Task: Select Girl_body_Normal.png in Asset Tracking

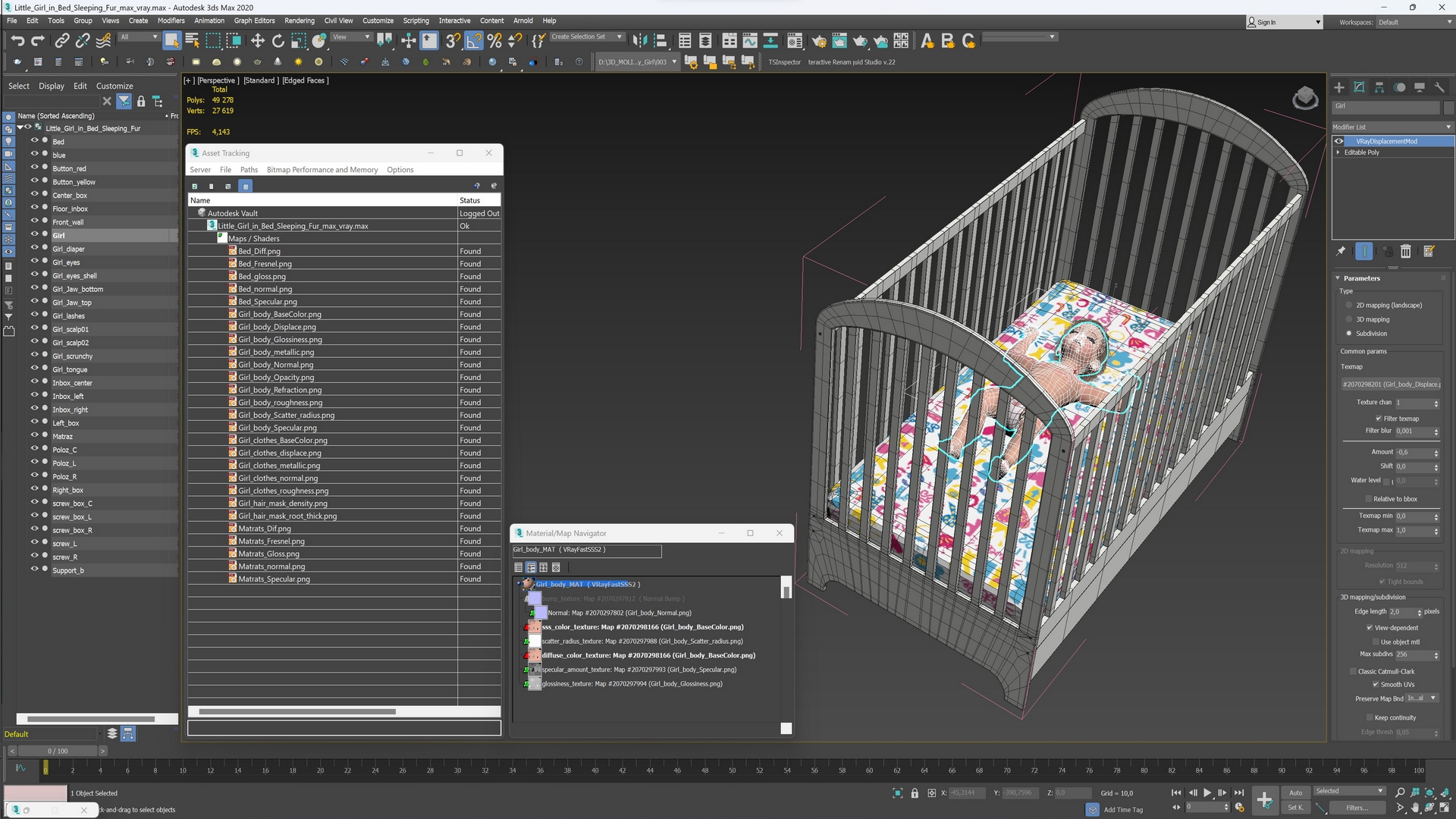Action: 275,365
